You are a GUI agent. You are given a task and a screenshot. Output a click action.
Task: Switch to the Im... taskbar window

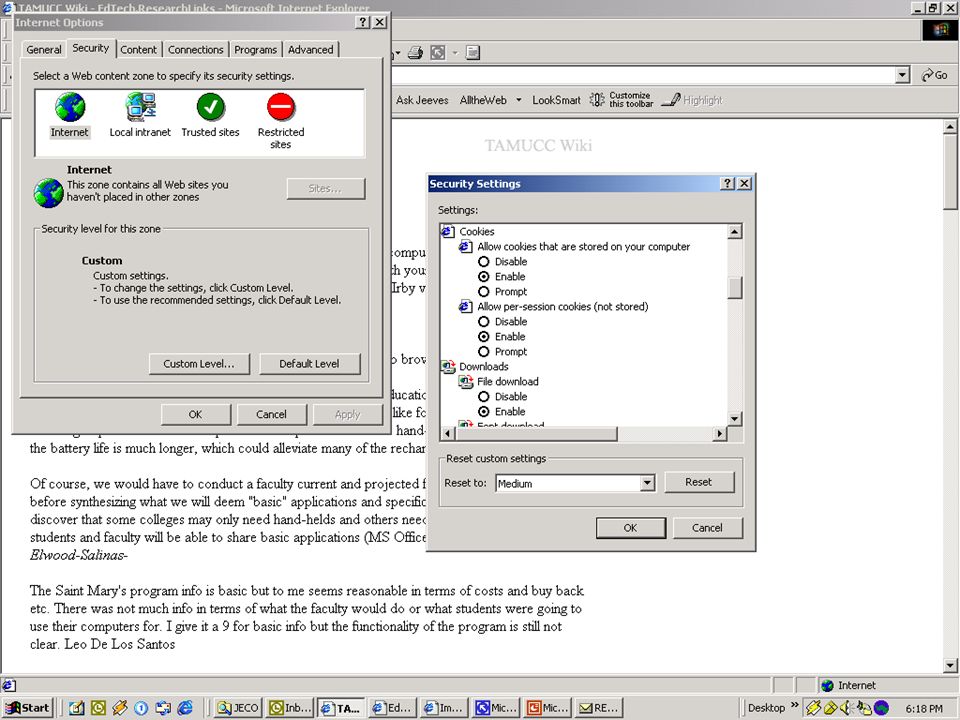click(x=445, y=708)
